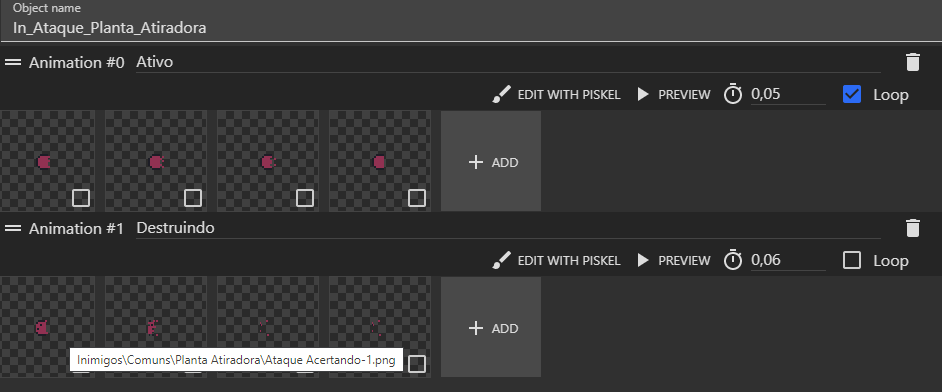The width and height of the screenshot is (942, 392).
Task: Click the drag handle of Animation #0
Action: 13,62
